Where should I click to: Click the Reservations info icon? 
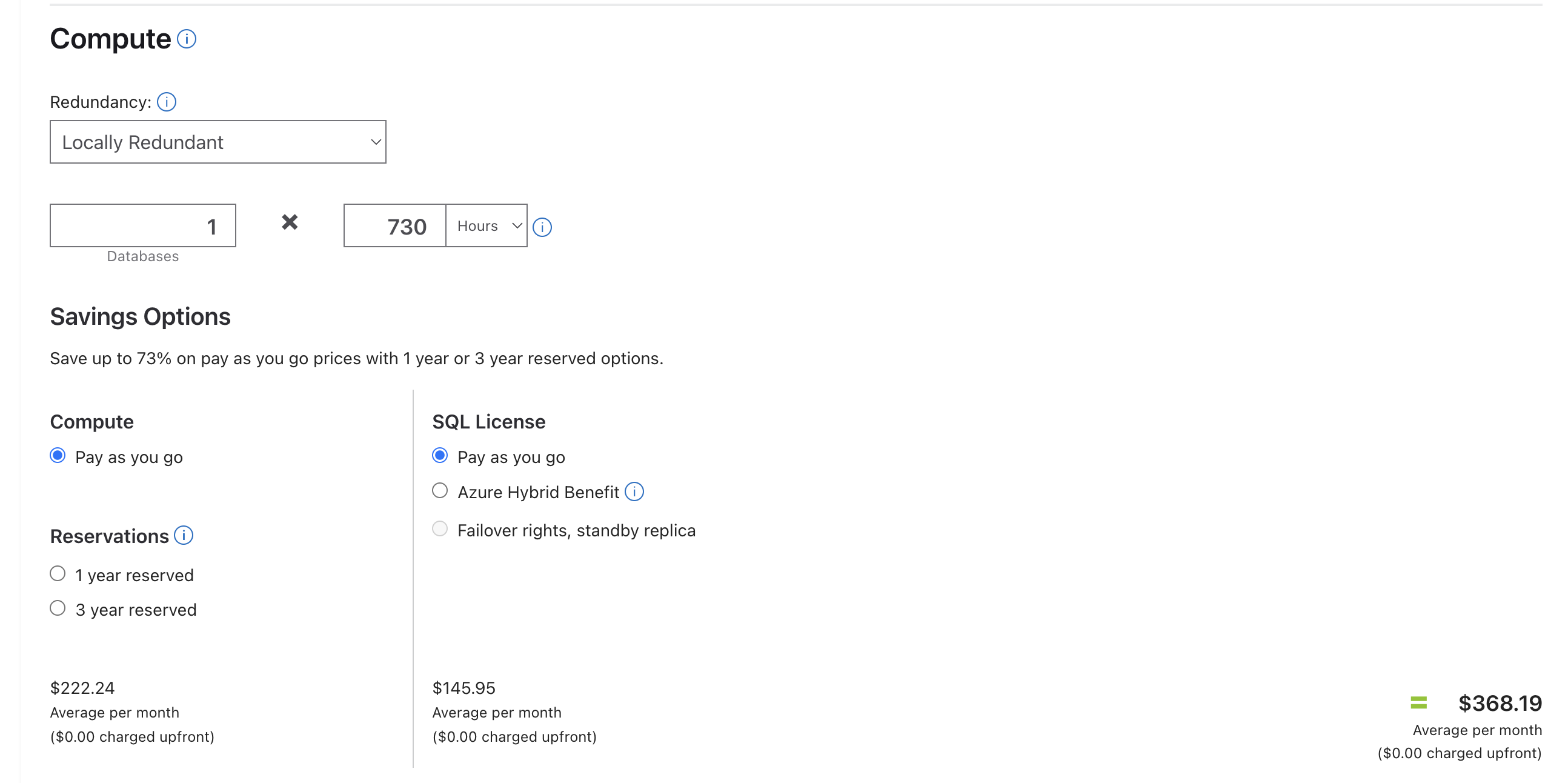183,535
